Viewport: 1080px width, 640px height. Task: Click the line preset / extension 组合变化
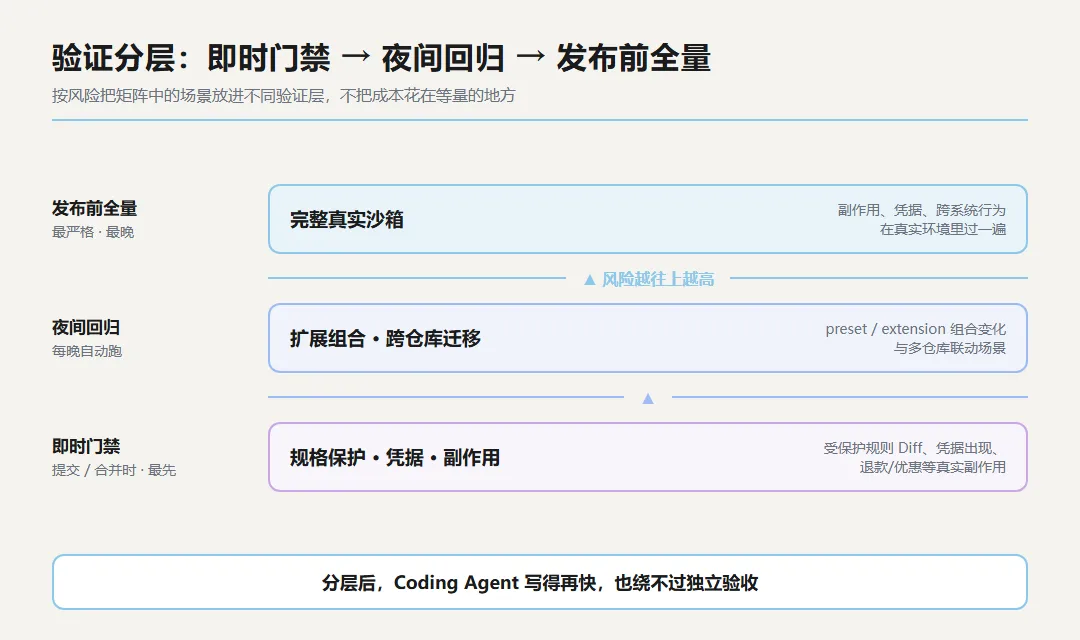[x=916, y=329]
